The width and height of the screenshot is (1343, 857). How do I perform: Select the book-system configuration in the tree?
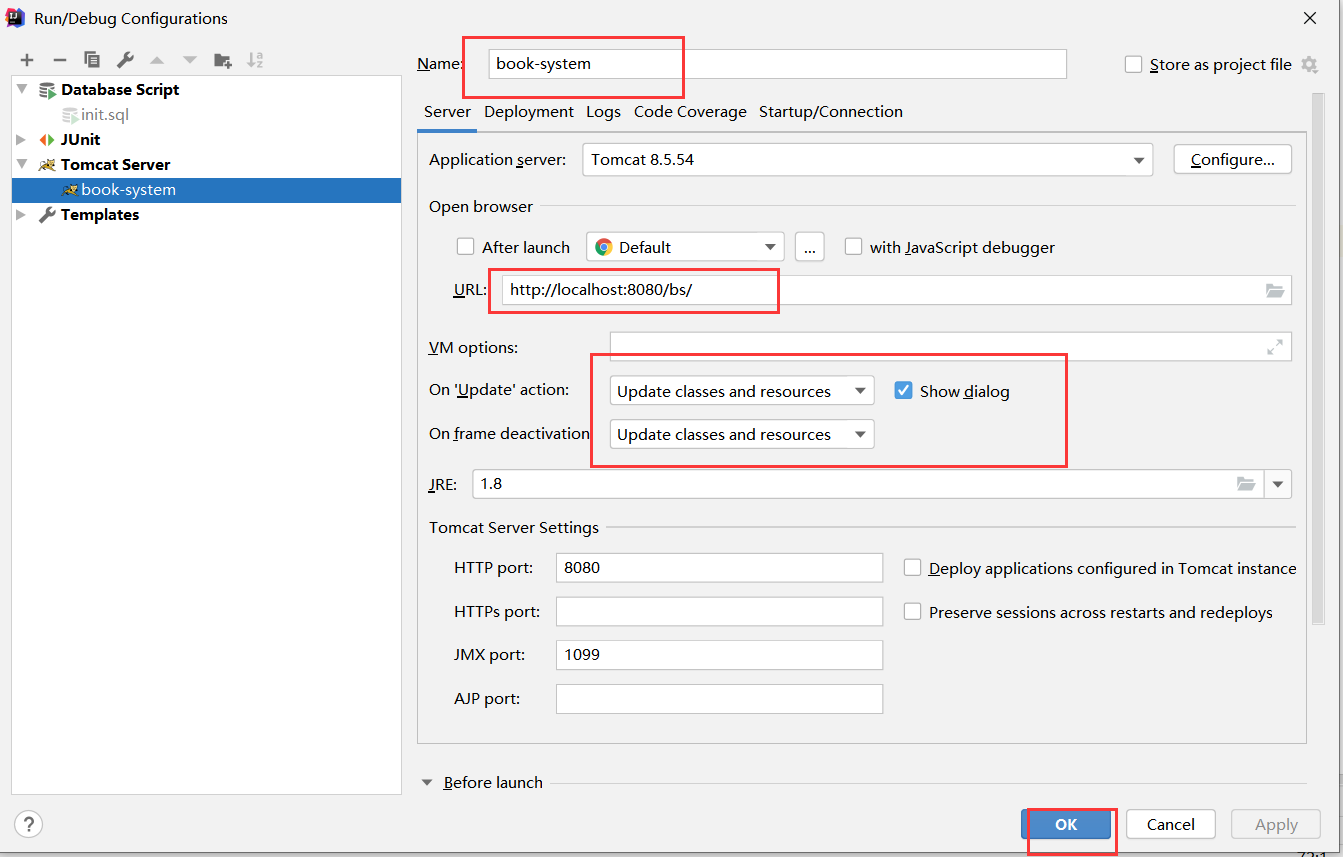click(206, 190)
